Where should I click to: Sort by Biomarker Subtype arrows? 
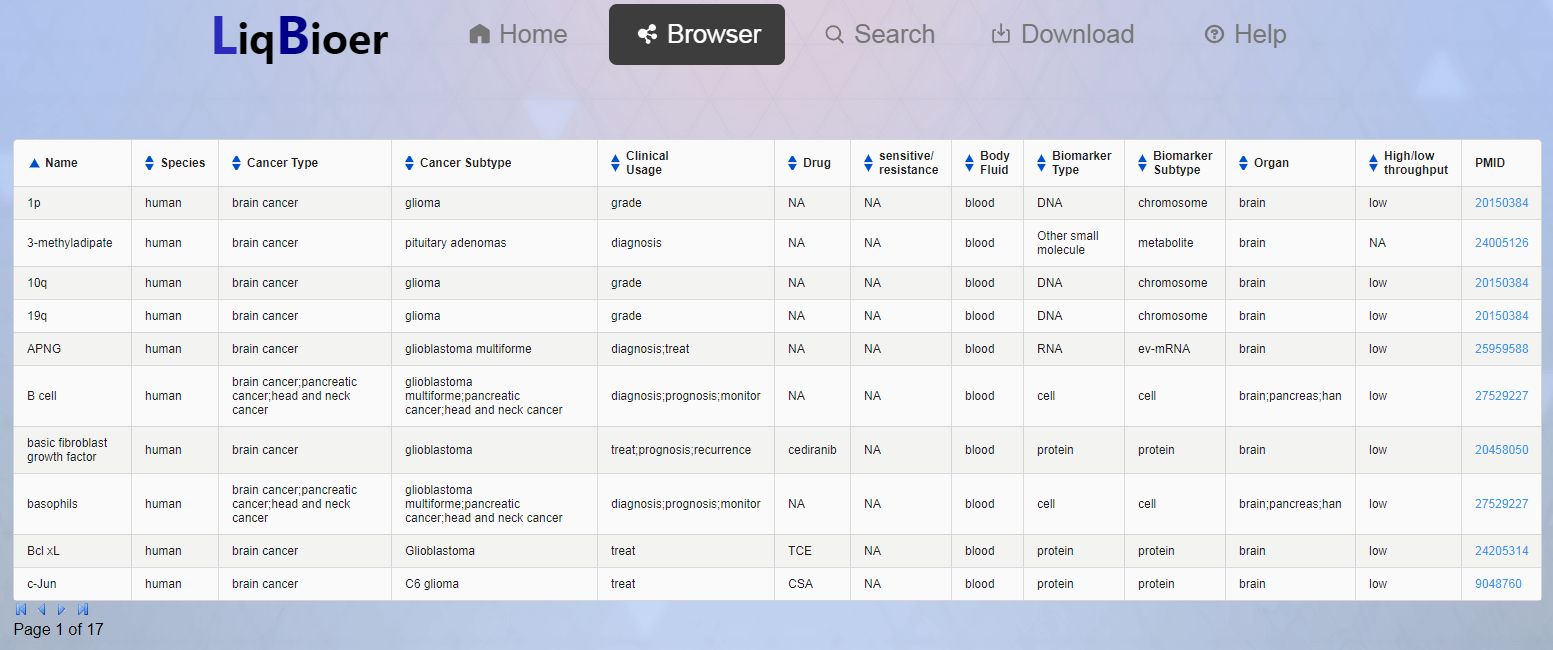(x=1143, y=163)
